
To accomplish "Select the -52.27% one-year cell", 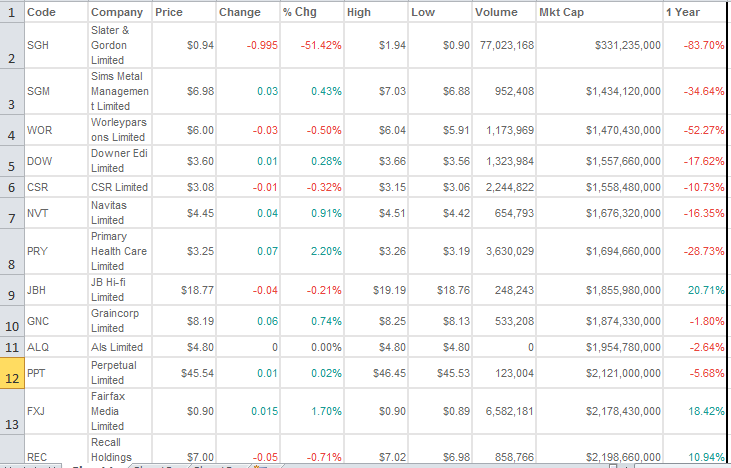I will point(695,130).
